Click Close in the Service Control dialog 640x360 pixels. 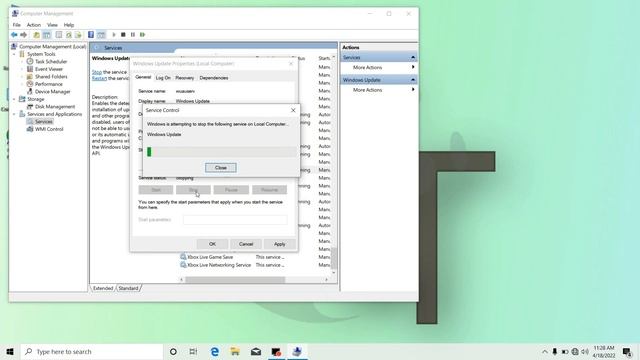(x=221, y=168)
